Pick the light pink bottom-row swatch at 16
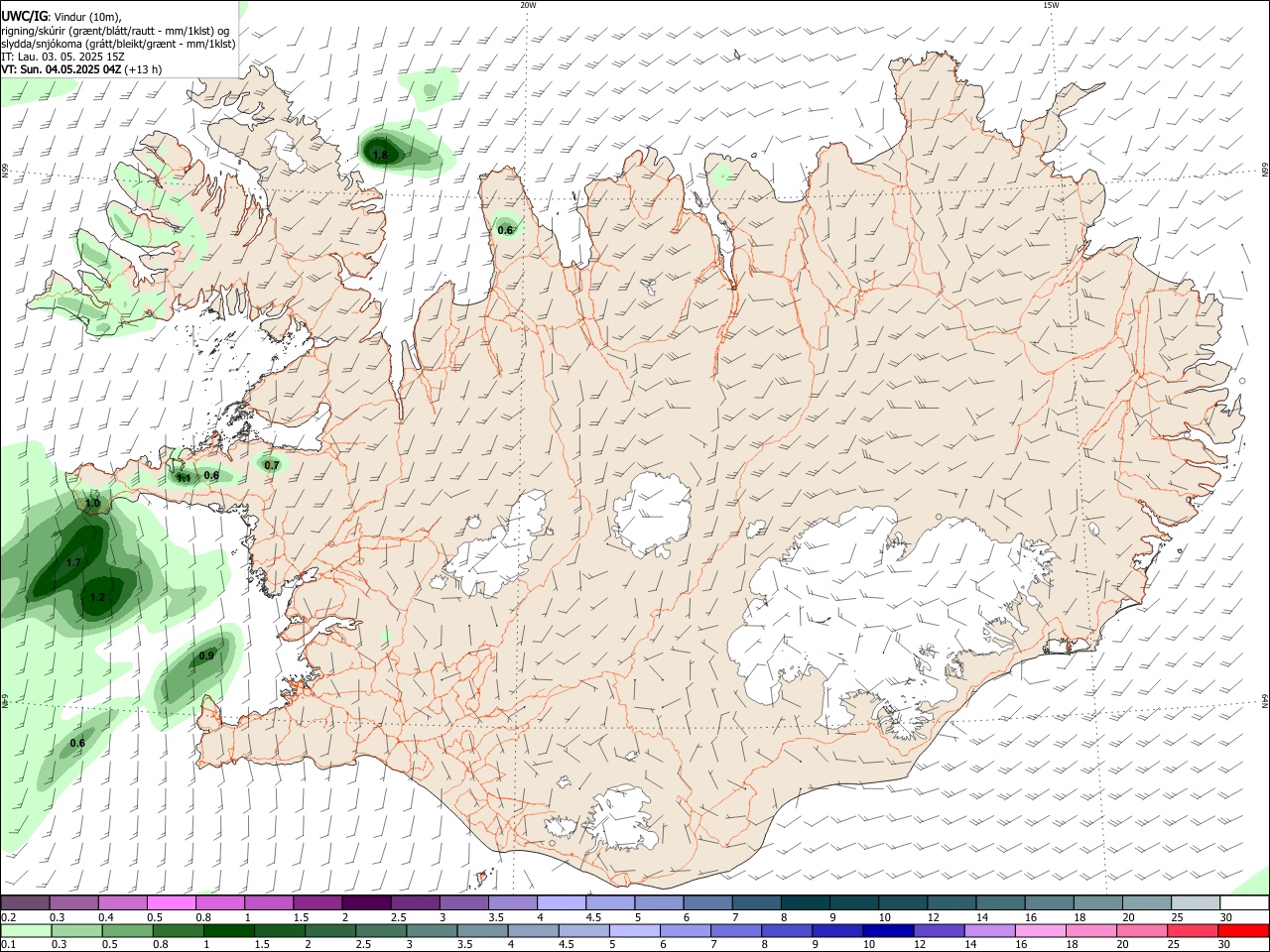The height and width of the screenshot is (952, 1270). tap(1040, 930)
